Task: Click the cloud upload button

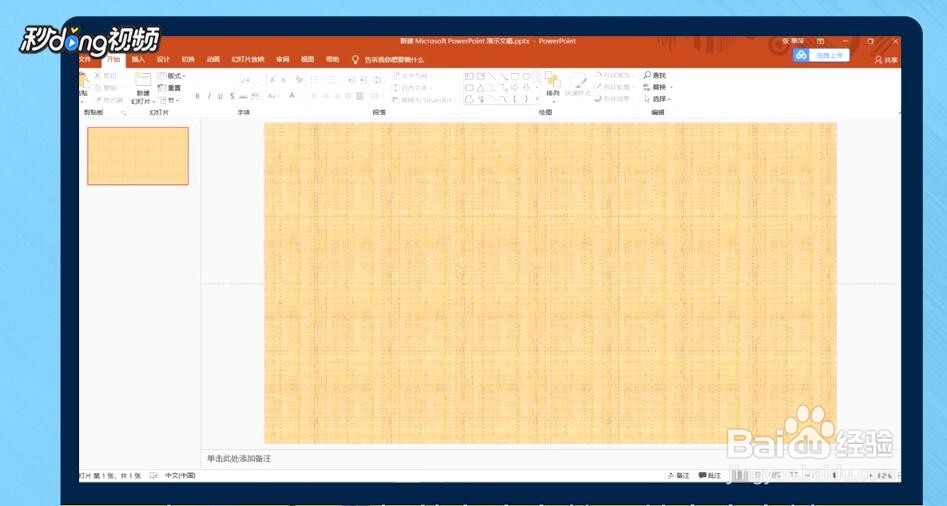Action: click(821, 55)
